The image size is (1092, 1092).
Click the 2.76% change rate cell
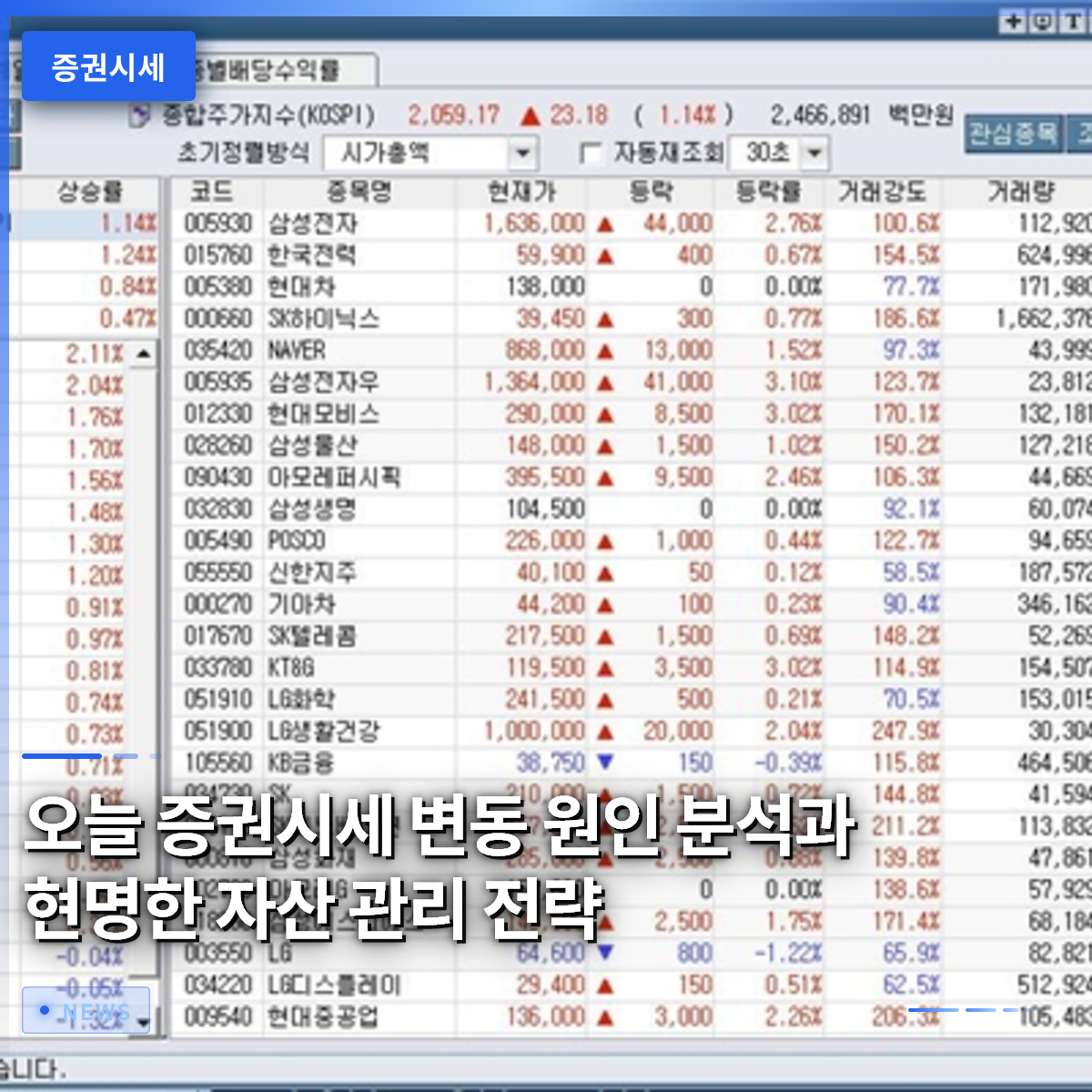794,224
